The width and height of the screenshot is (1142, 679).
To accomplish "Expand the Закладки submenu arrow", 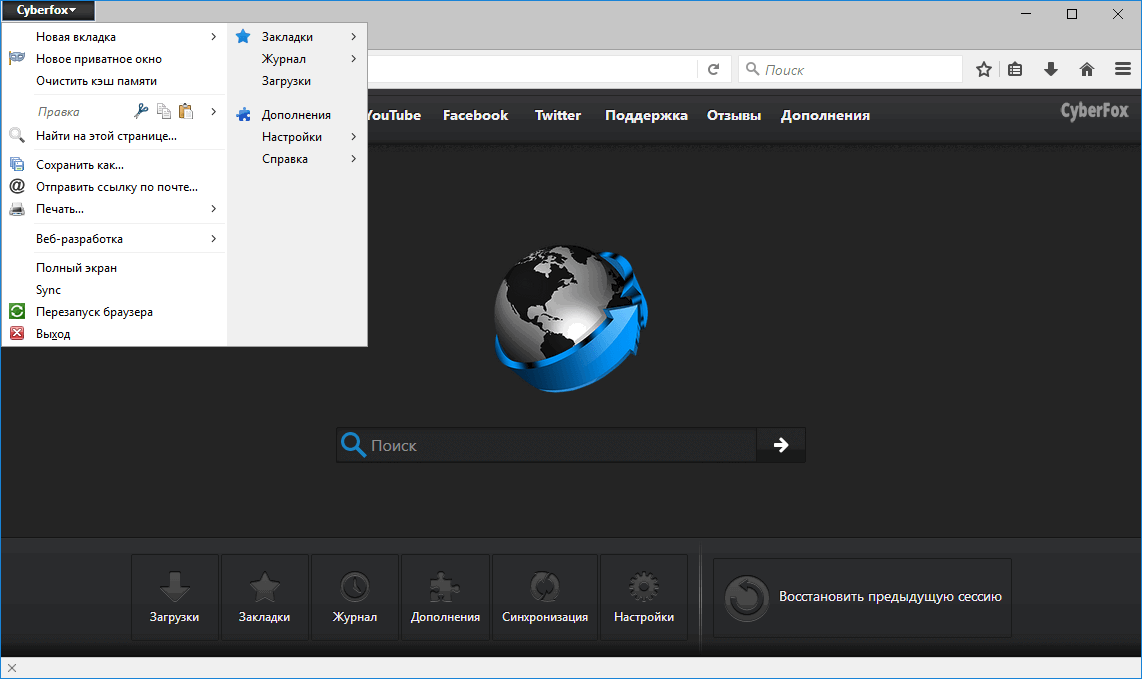I will tap(353, 36).
